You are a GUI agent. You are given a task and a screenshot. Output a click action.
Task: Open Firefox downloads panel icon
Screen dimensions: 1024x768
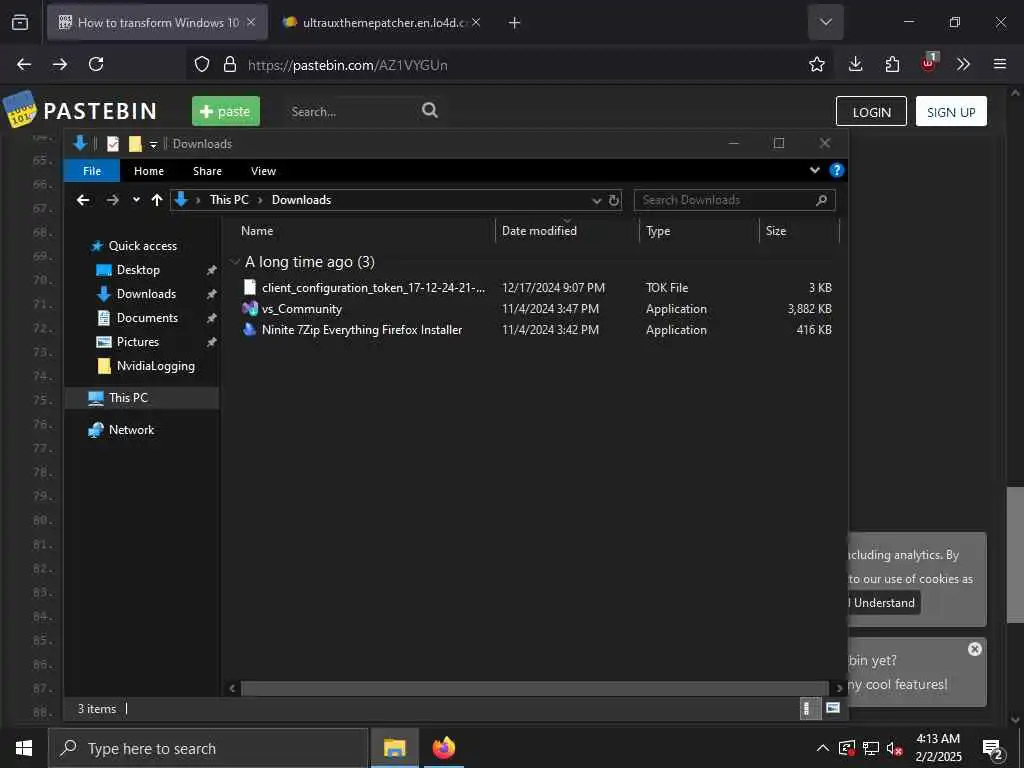[x=856, y=64]
